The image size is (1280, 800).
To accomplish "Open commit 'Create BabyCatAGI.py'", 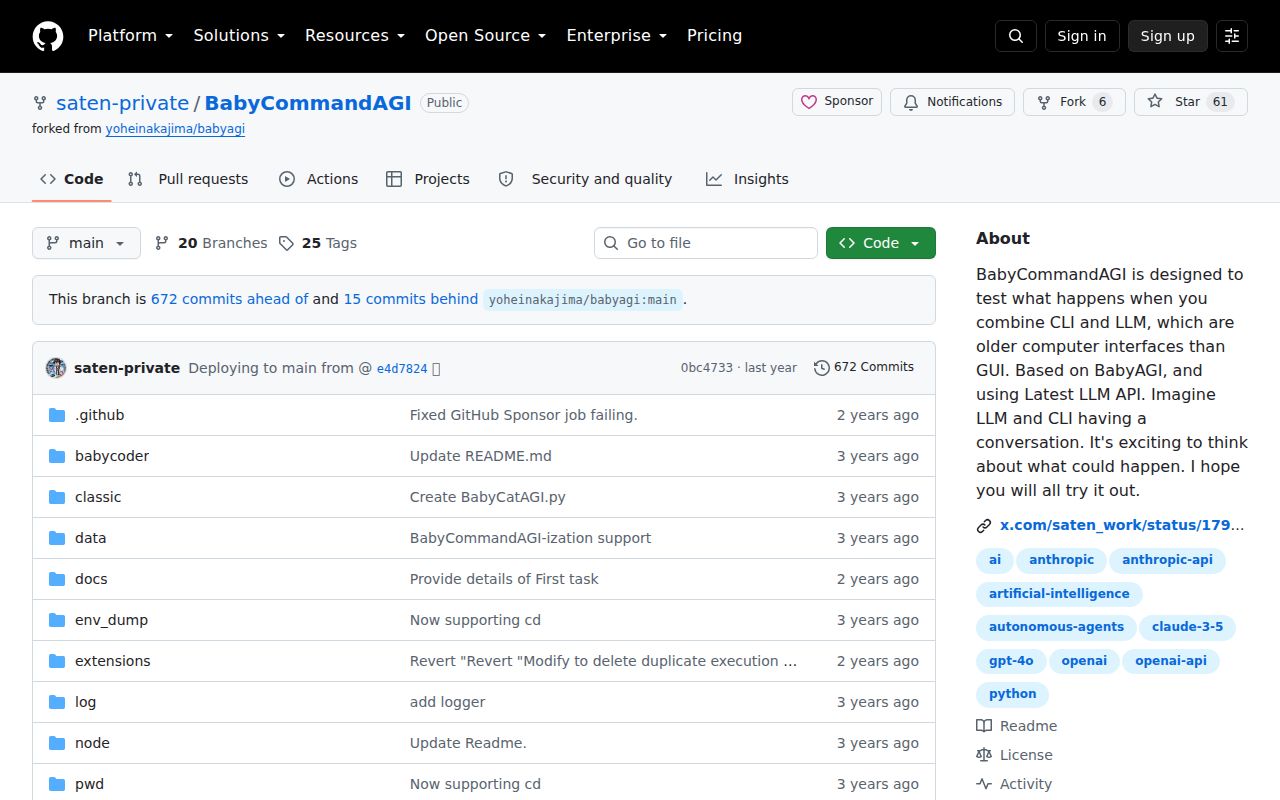I will [488, 497].
